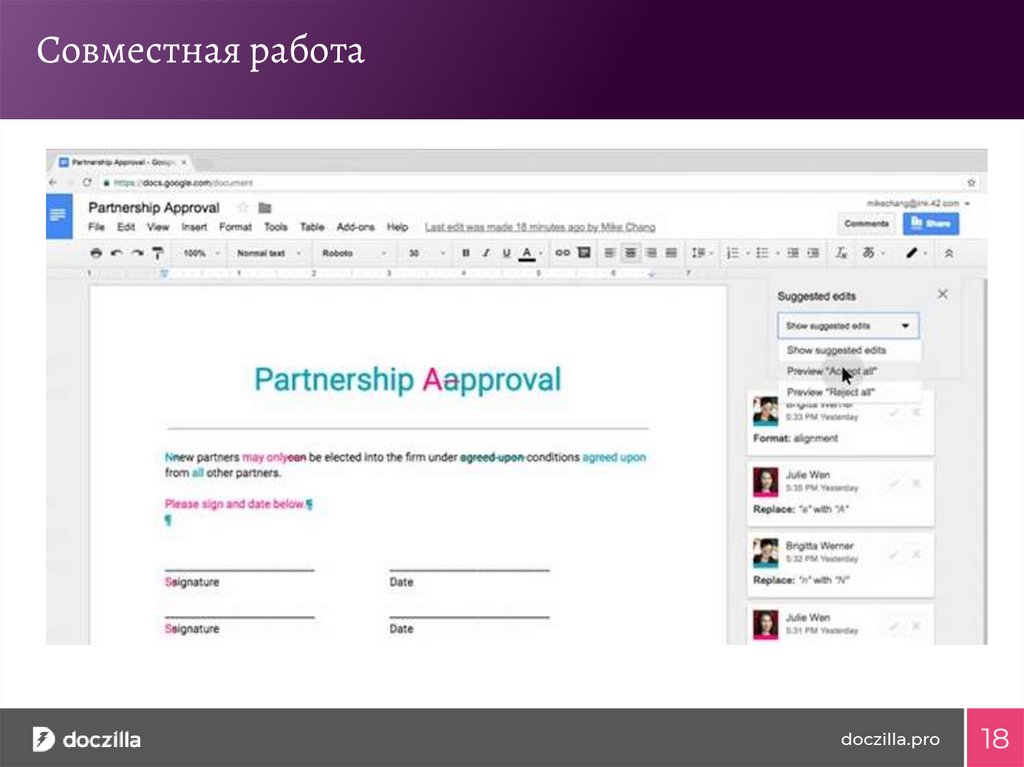Align text to the right
Viewport: 1024px width, 767px height.
click(x=651, y=253)
